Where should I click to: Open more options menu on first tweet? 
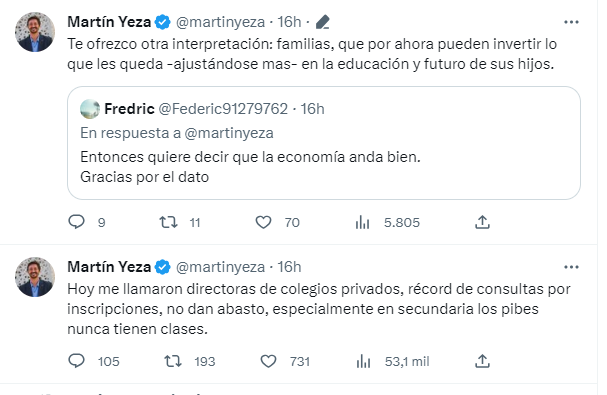click(x=571, y=22)
